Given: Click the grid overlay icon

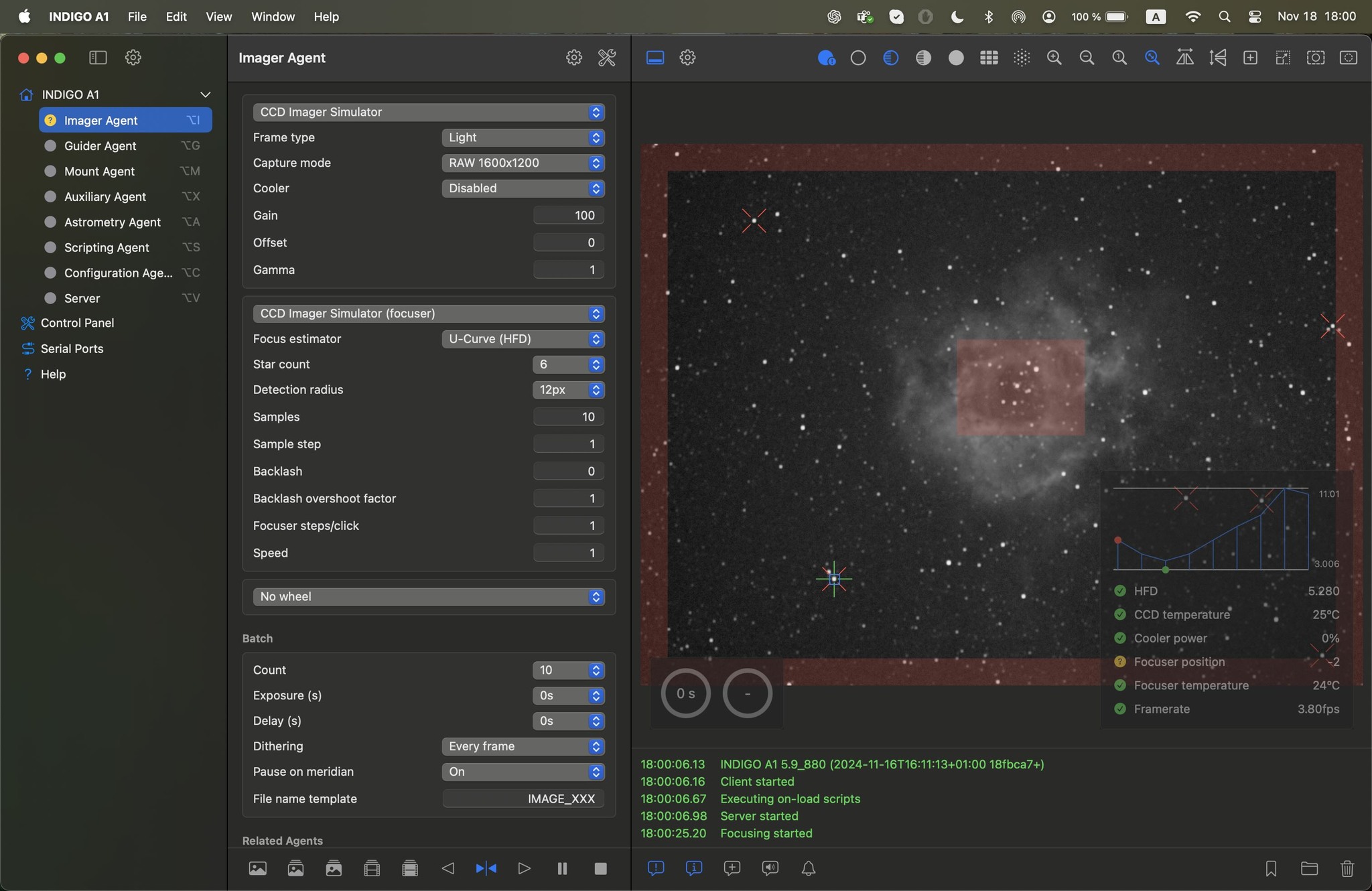Looking at the screenshot, I should [989, 58].
